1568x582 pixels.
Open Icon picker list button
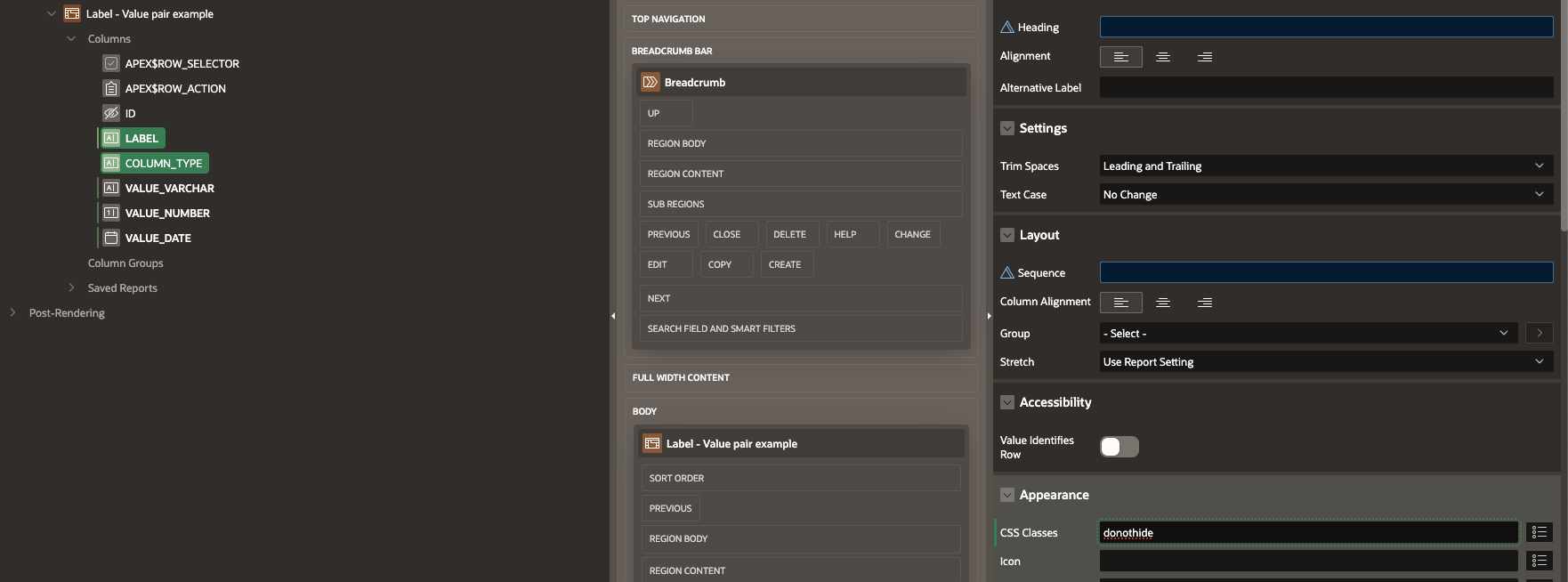(1539, 561)
